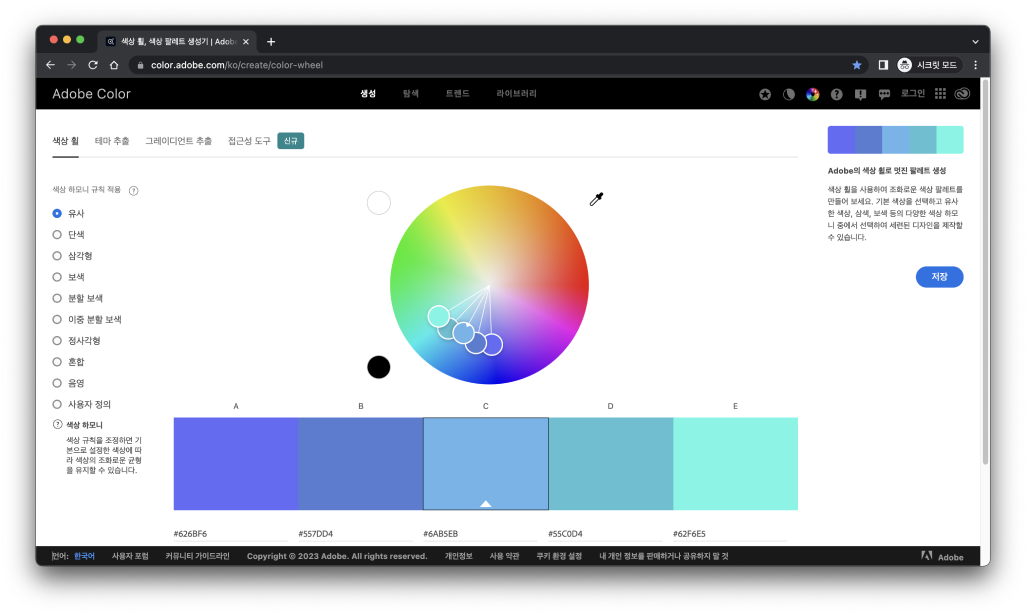Click the 시크릿 모드 incognito profile button

tap(928, 65)
